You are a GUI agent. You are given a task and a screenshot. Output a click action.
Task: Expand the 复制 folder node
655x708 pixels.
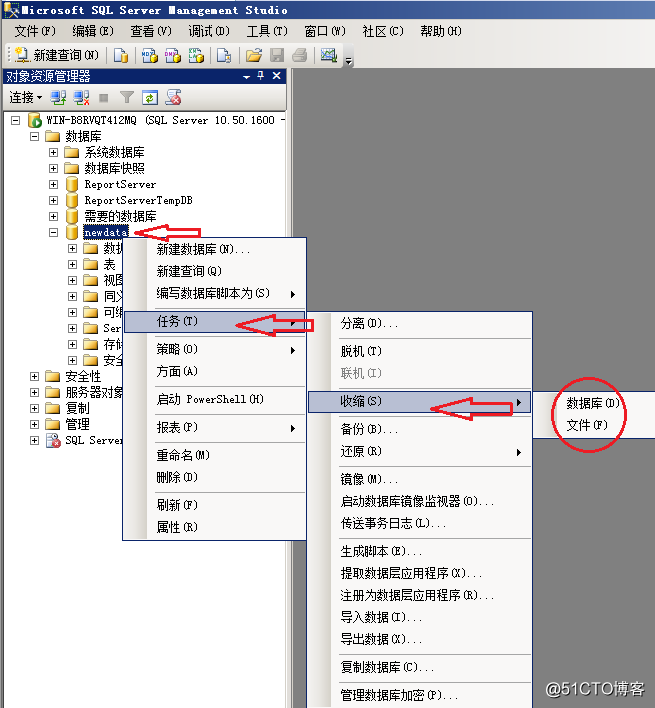click(x=34, y=409)
